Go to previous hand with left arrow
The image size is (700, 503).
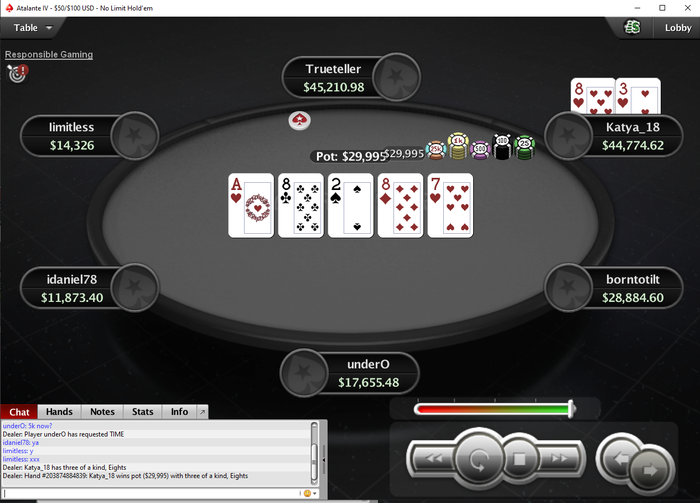coord(619,457)
